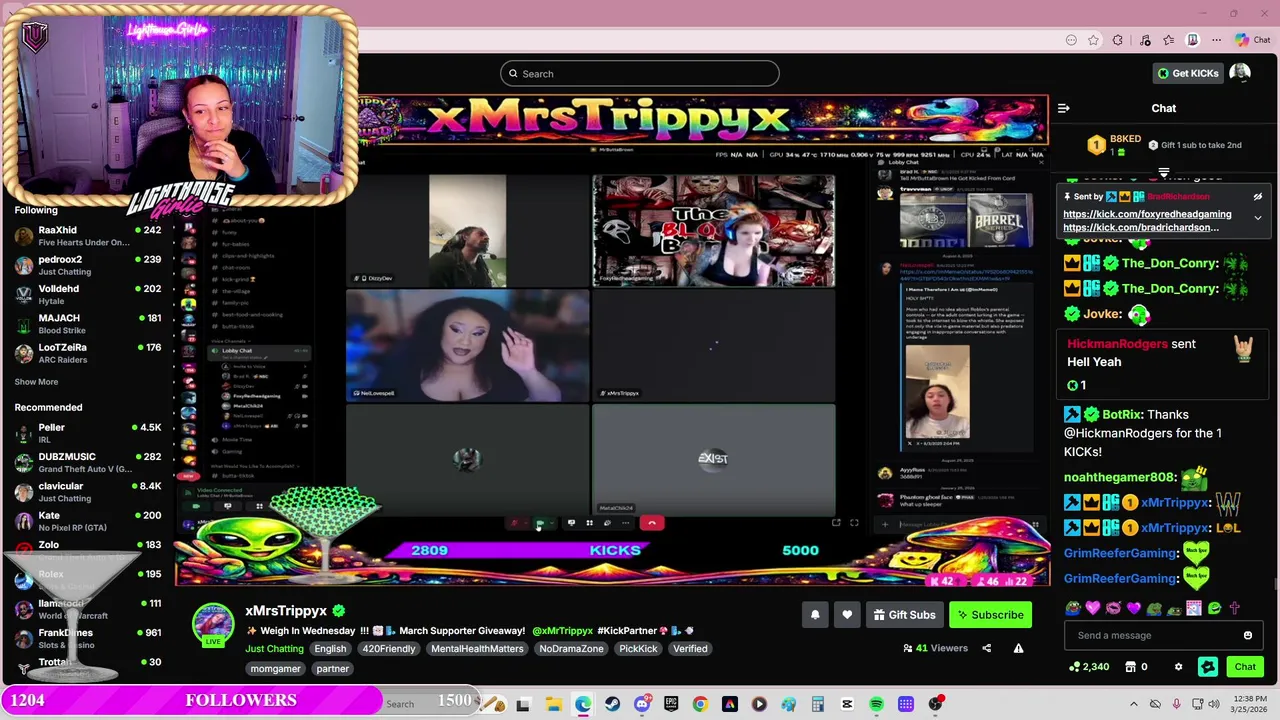Click the report warning triangle icon
Viewport: 1280px width, 720px height.
click(1018, 648)
